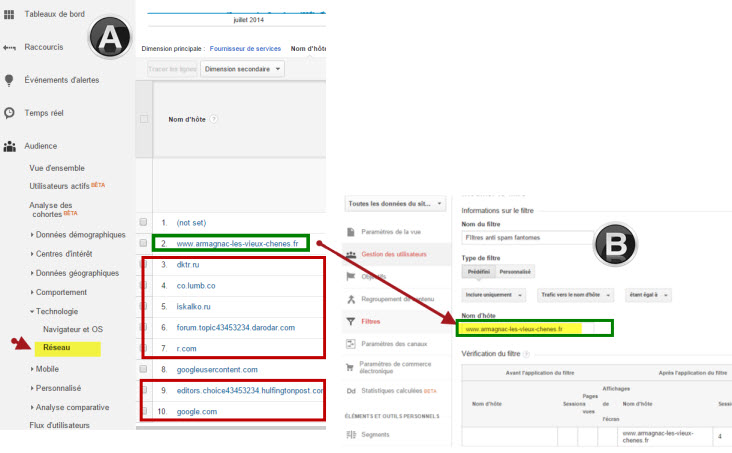Open the googleusercontent.com link
The width and height of the screenshot is (732, 453).
coord(217,370)
